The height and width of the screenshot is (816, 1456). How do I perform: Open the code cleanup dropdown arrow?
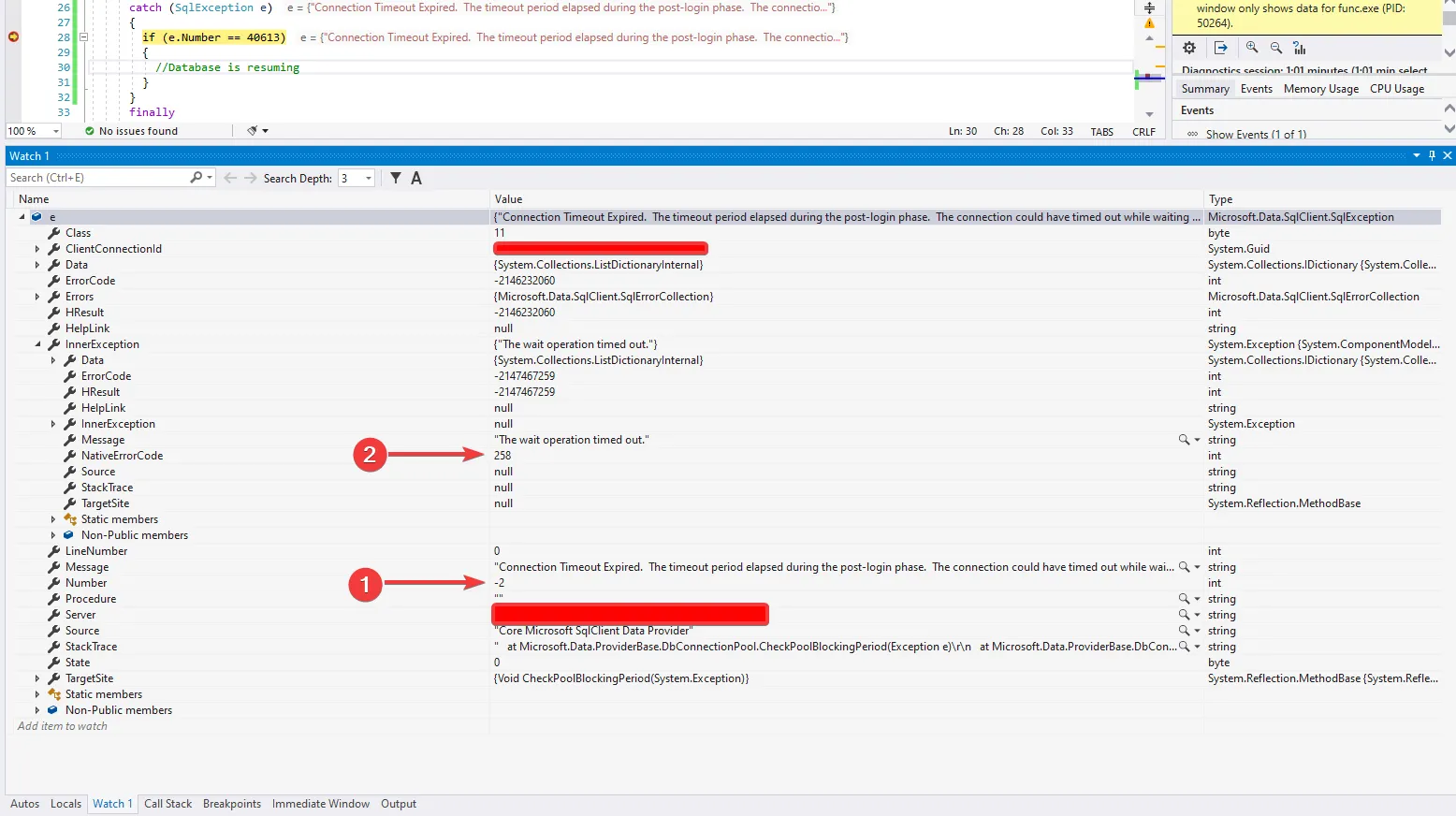(266, 131)
